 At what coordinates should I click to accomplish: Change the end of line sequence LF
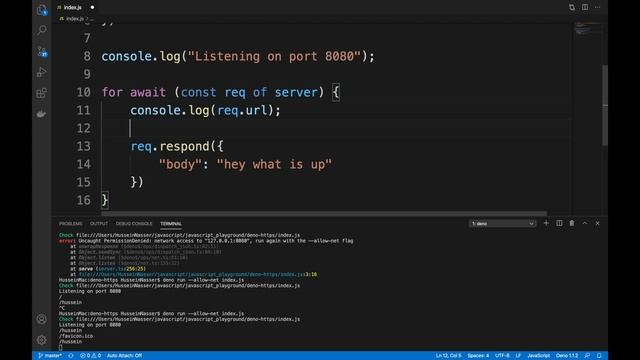tap(518, 356)
